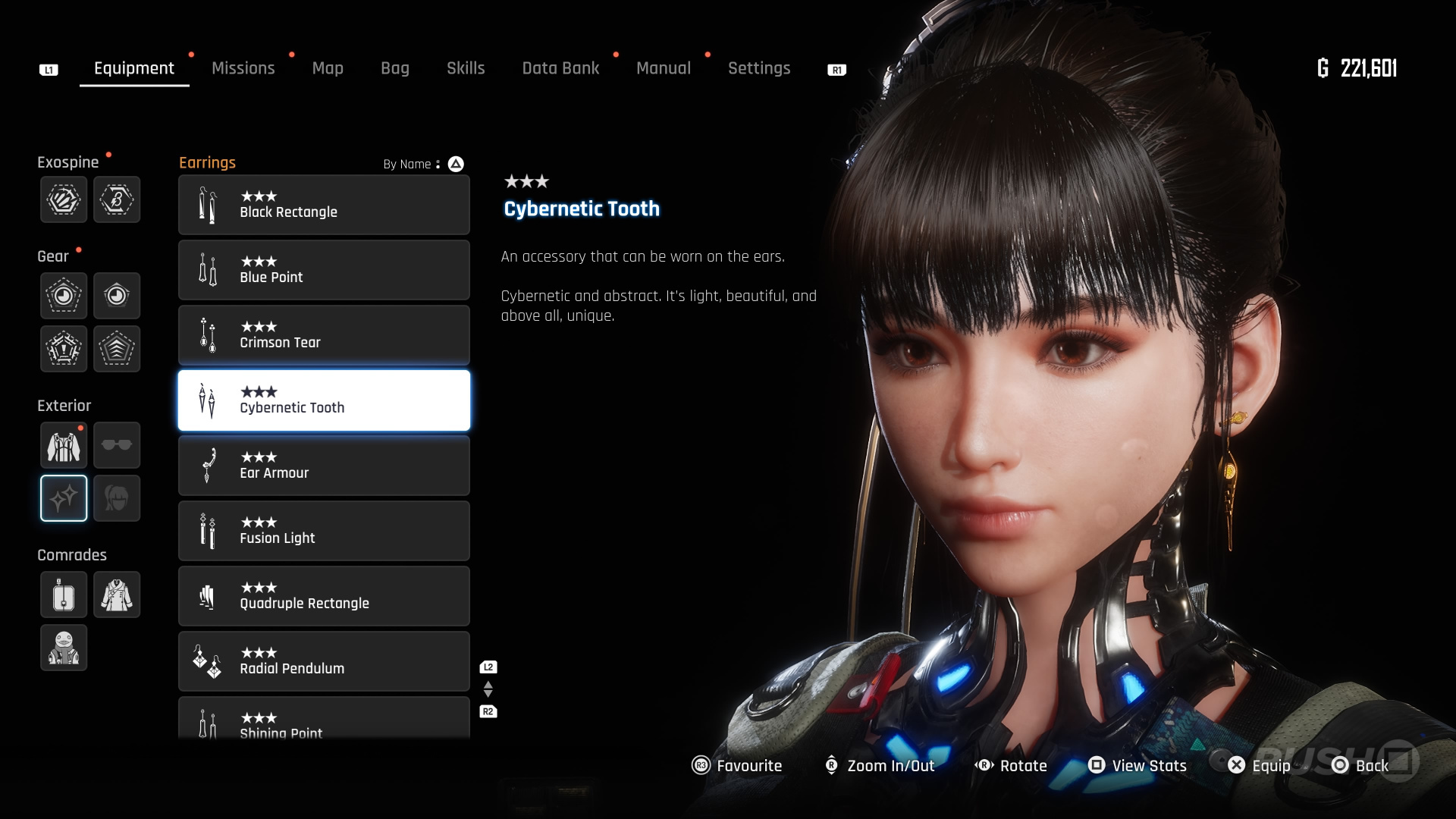This screenshot has width=1456, height=819.
Task: Select the first Exospine slot icon
Action: pyautogui.click(x=64, y=199)
